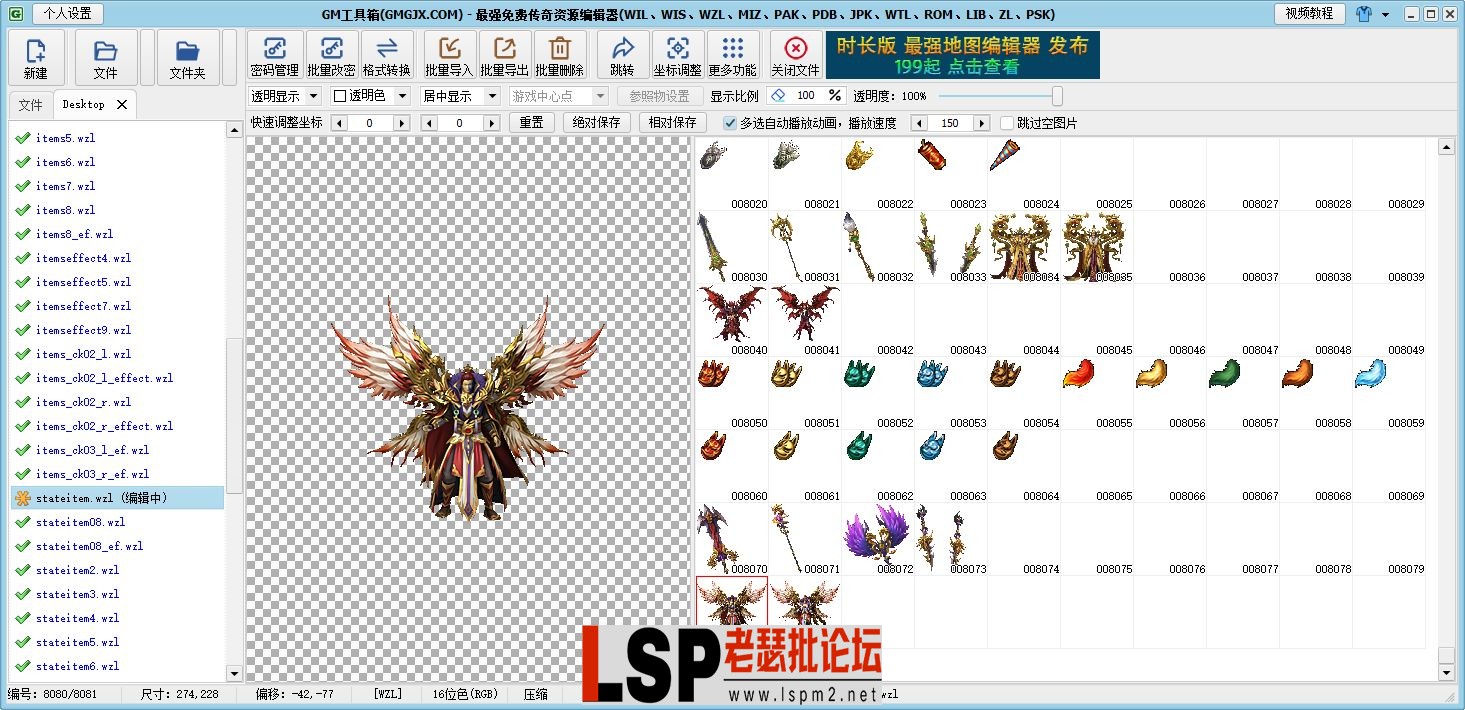Click the map editor advertisement banner

coord(962,55)
